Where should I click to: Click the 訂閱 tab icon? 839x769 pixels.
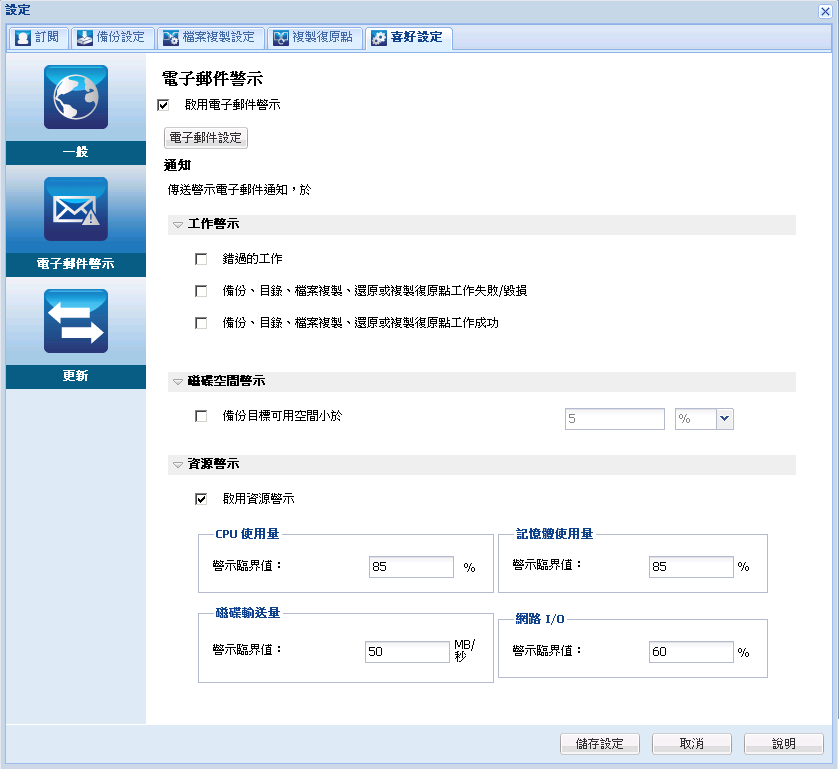click(x=23, y=38)
